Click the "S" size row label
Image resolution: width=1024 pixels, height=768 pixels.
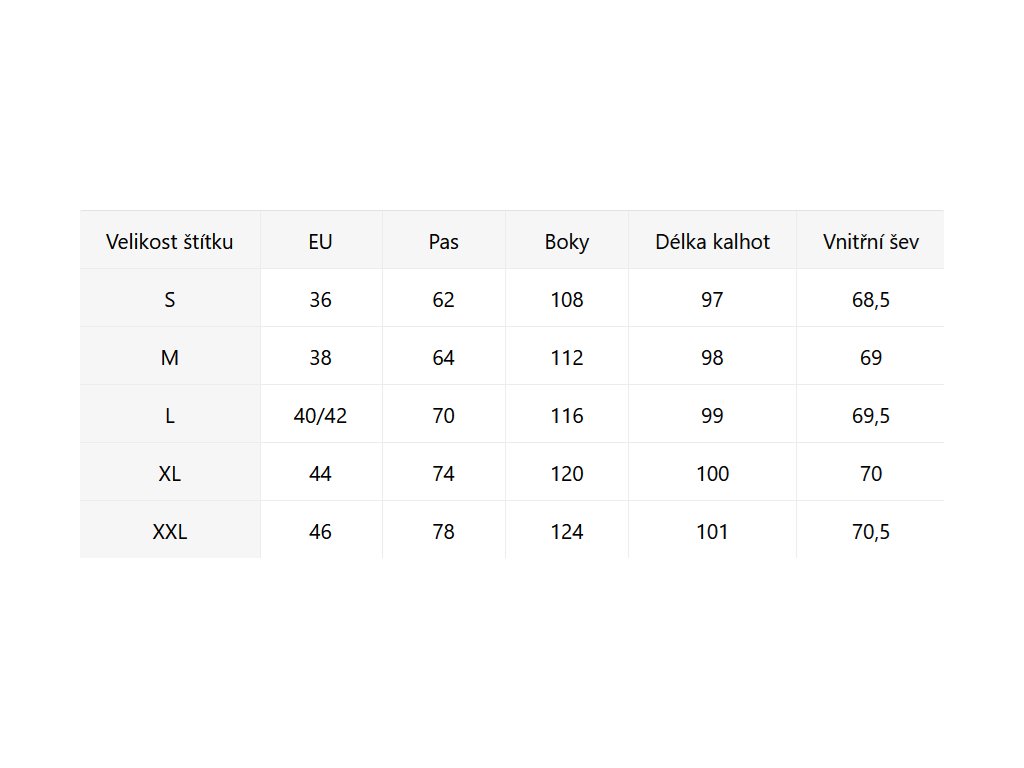[170, 300]
